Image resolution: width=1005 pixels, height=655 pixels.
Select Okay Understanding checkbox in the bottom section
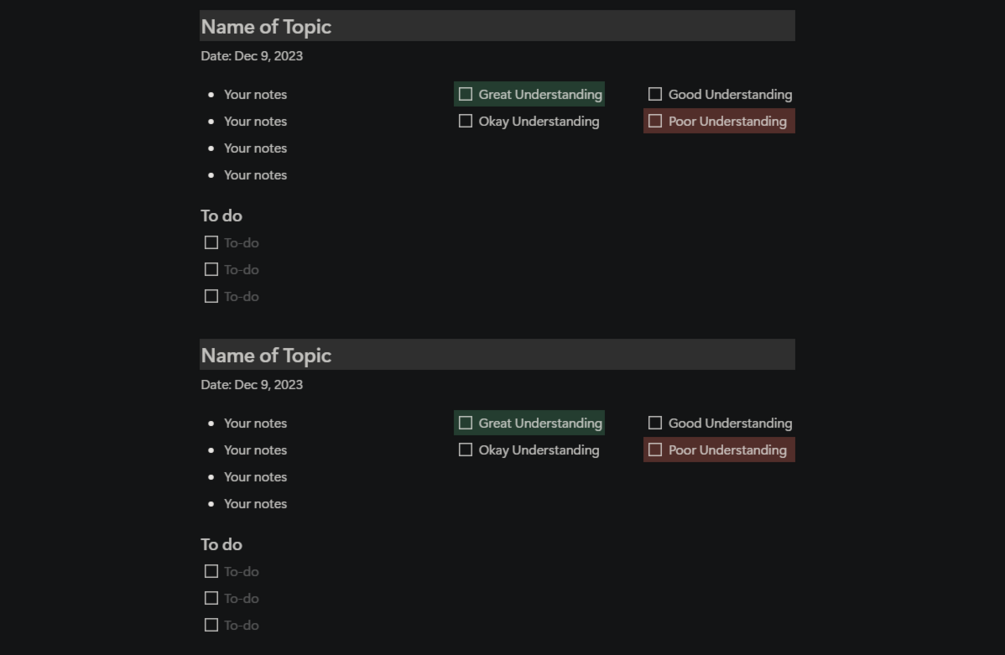tap(465, 450)
